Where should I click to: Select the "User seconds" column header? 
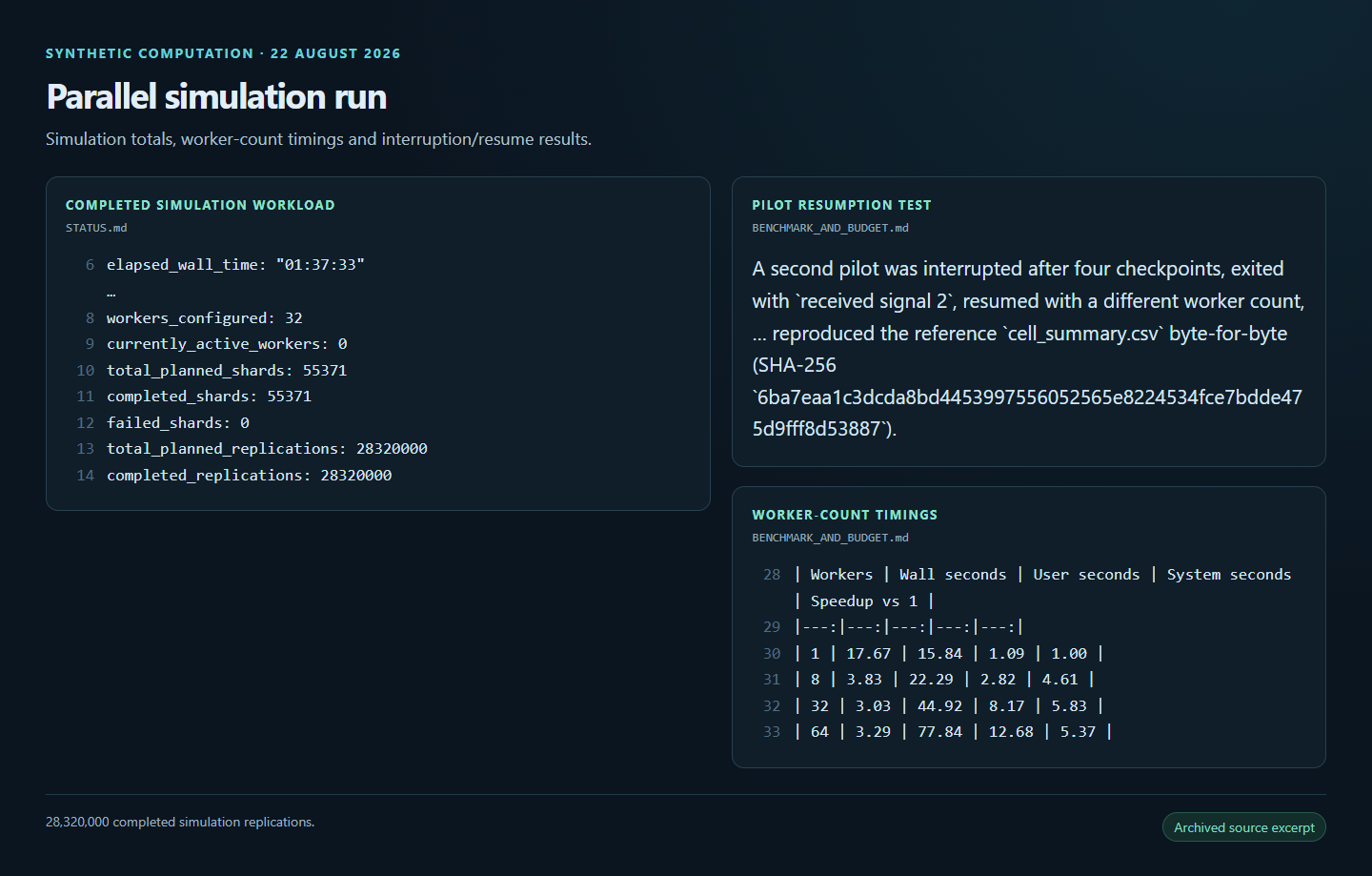coord(1086,575)
